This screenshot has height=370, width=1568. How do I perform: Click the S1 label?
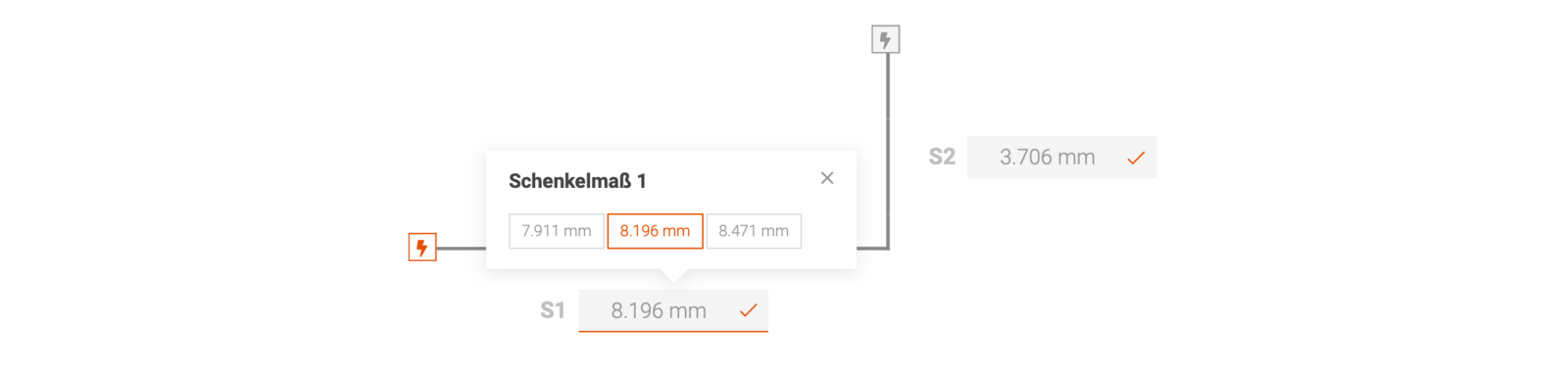click(553, 311)
